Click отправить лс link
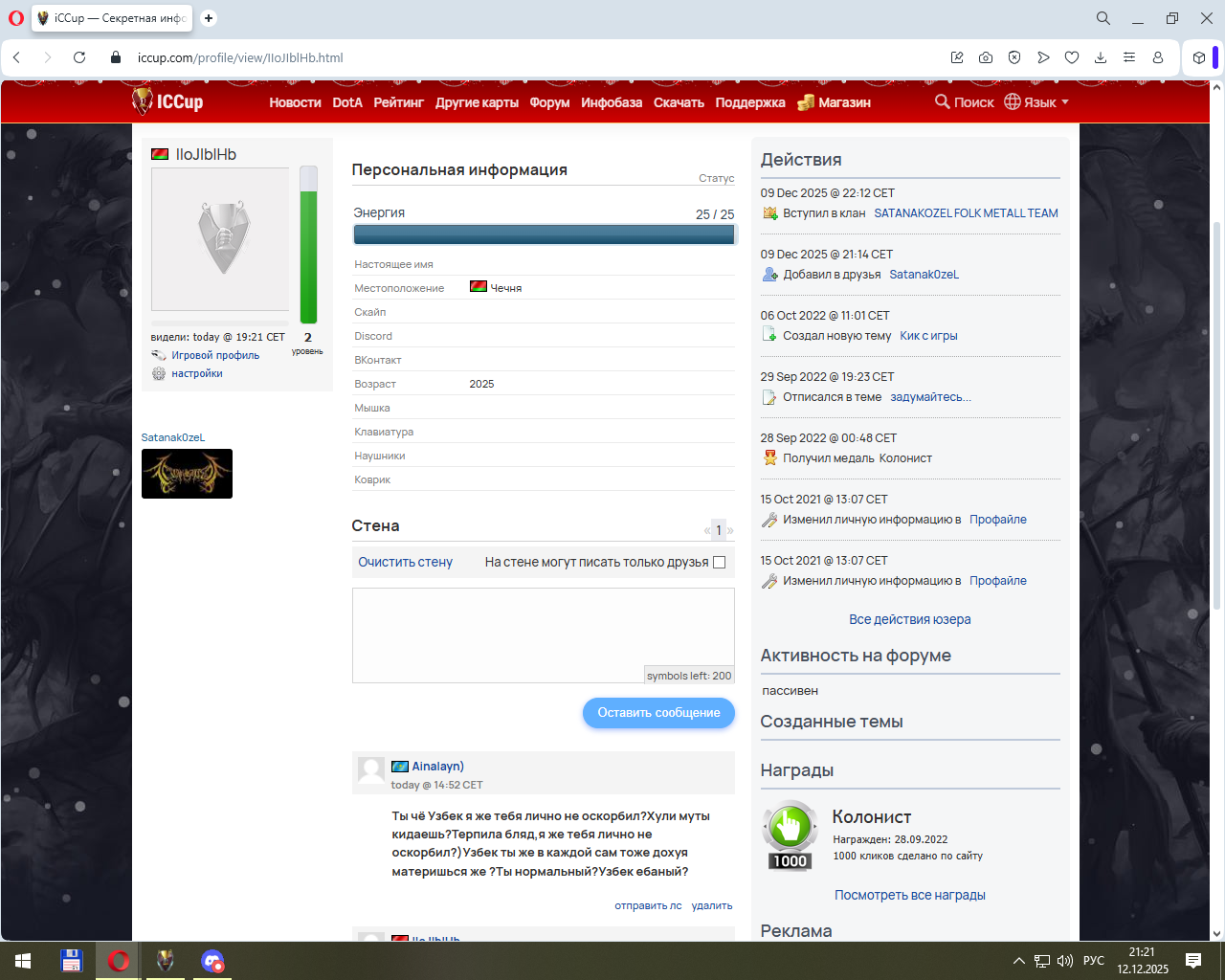 (x=648, y=905)
